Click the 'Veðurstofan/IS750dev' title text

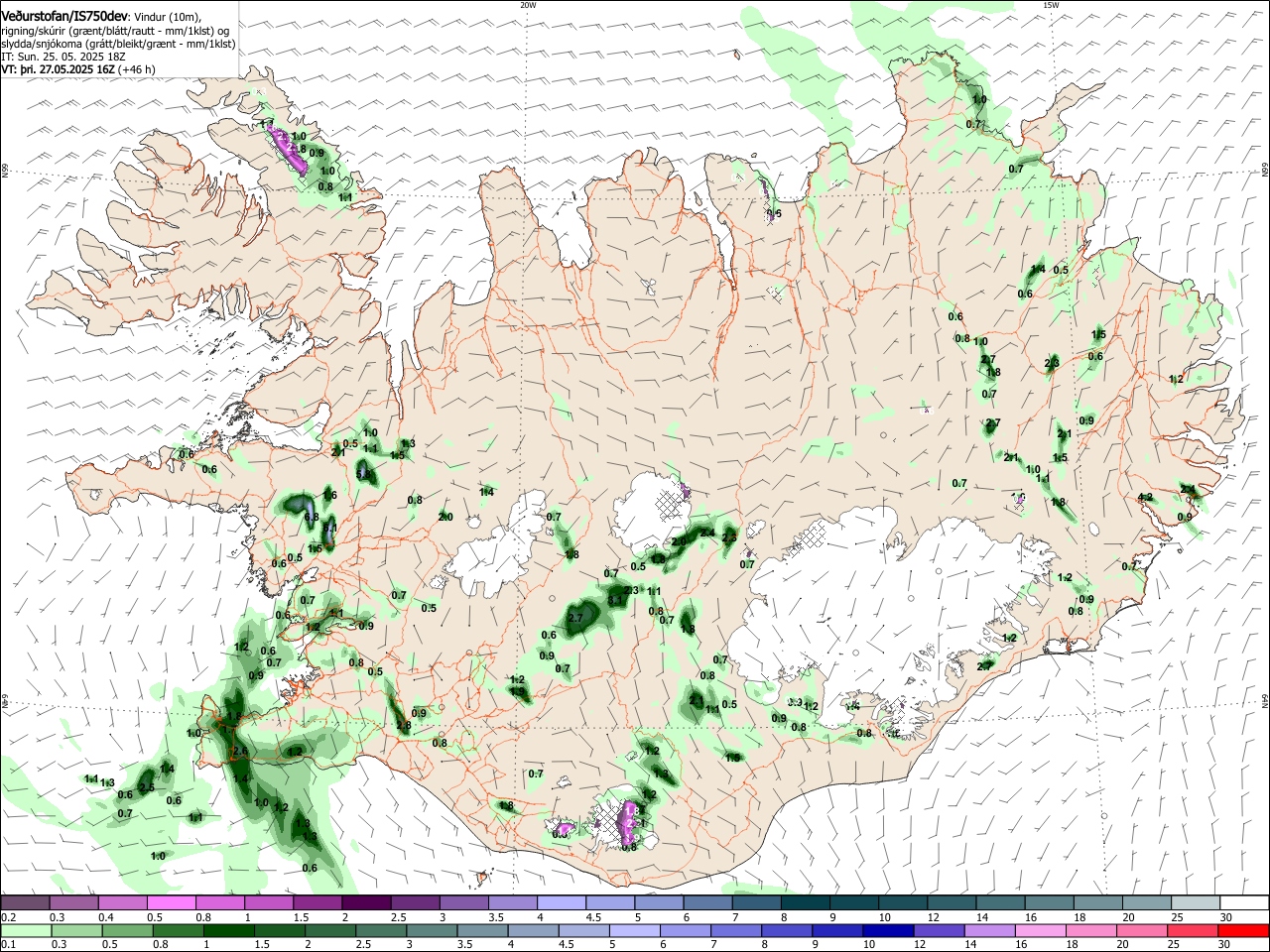64,17
